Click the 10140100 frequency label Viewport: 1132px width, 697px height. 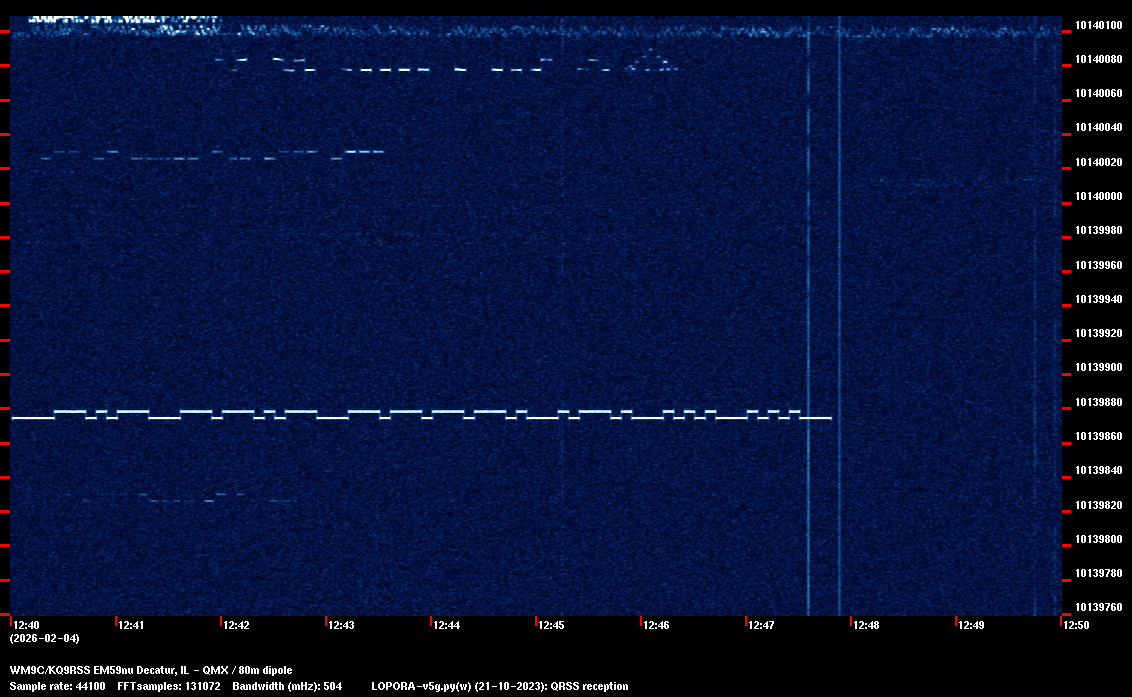point(1098,25)
